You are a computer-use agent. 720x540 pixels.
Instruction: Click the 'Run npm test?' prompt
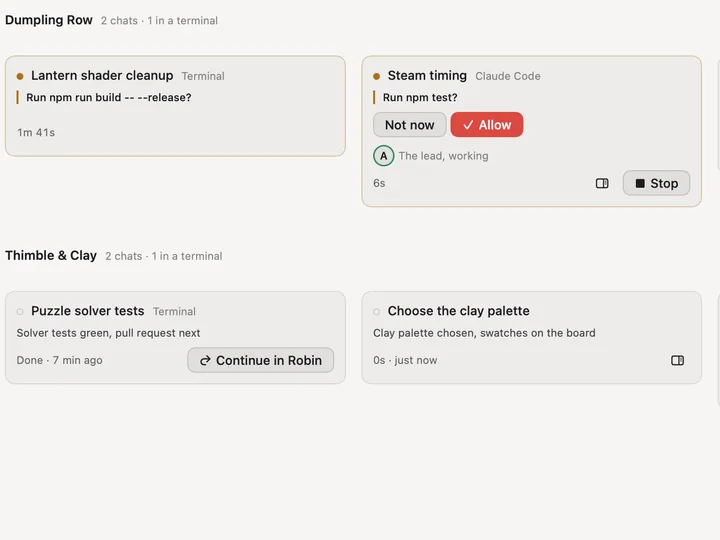(x=420, y=97)
